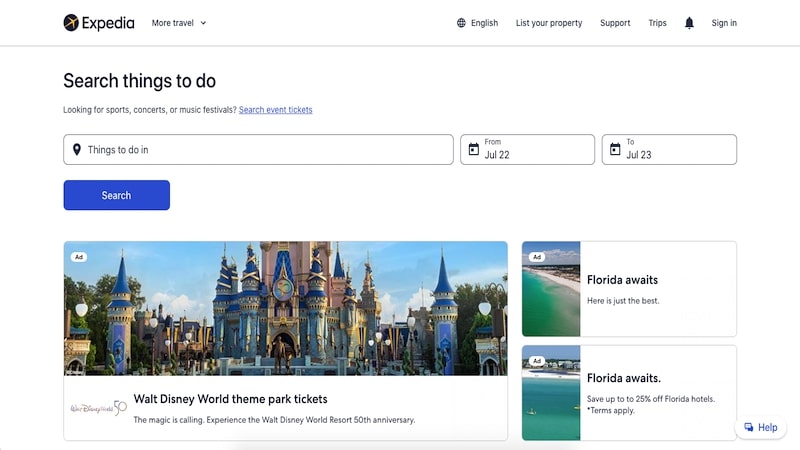Select the English language option
Image resolution: width=800 pixels, height=450 pixels.
pos(484,23)
